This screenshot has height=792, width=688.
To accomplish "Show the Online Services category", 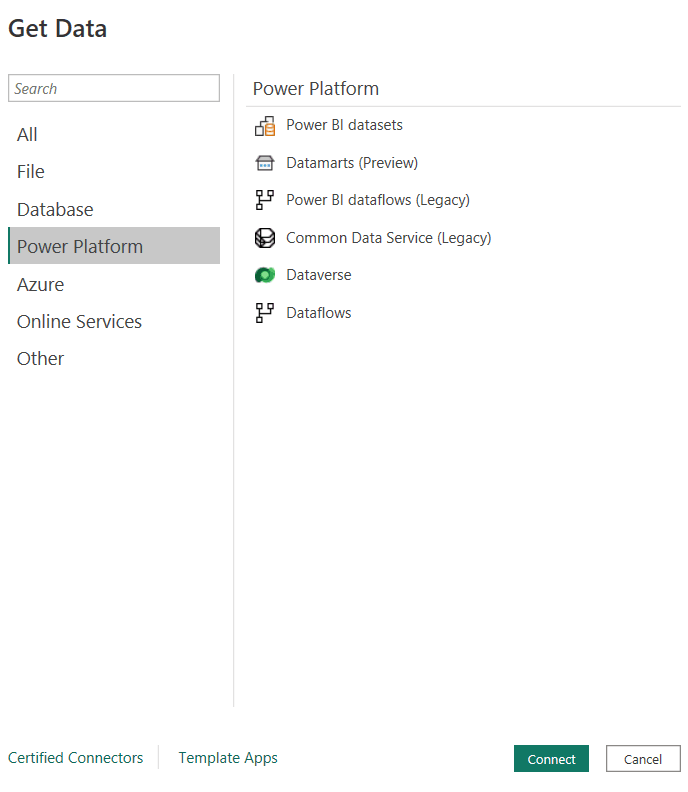I will tap(114, 322).
